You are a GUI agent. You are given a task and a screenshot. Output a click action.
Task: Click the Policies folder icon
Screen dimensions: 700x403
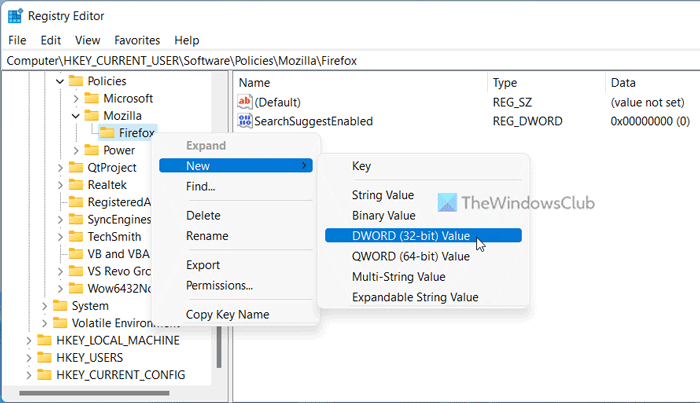point(76,81)
